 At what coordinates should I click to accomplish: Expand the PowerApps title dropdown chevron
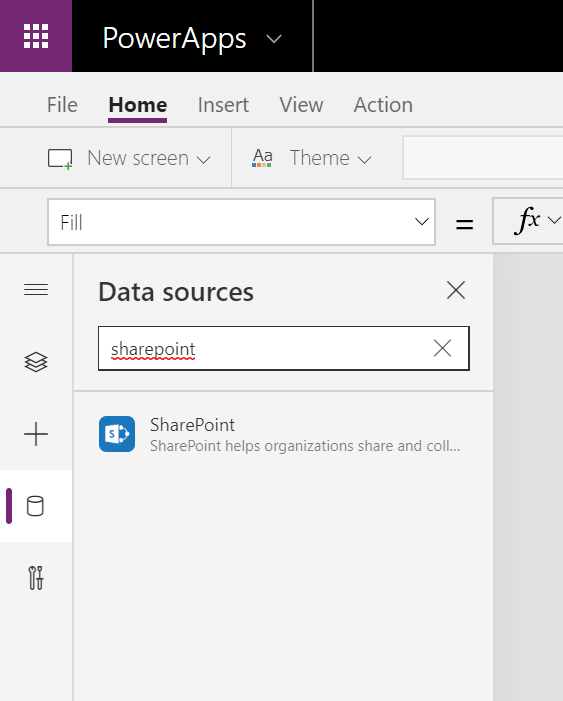[x=274, y=39]
